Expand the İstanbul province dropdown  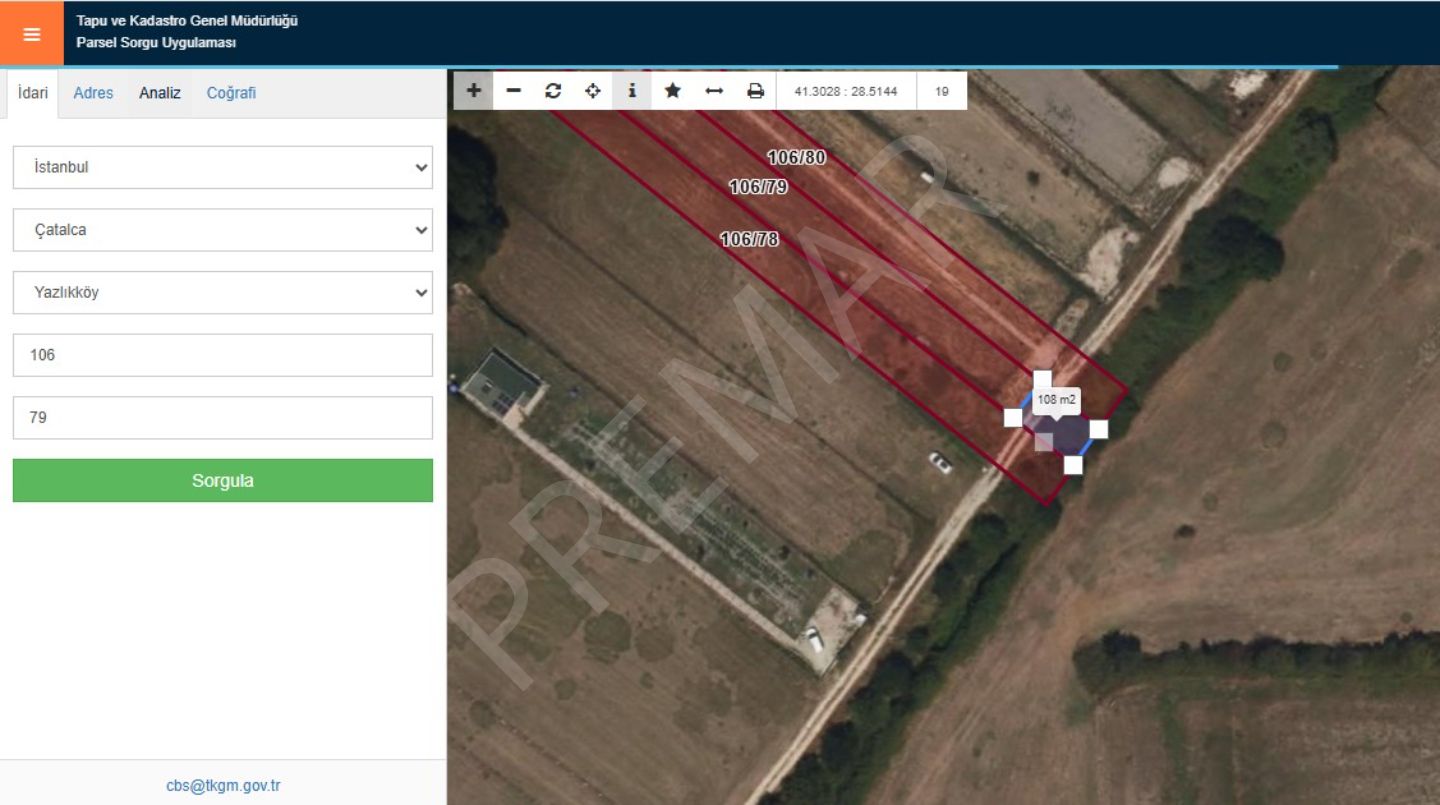pos(222,168)
